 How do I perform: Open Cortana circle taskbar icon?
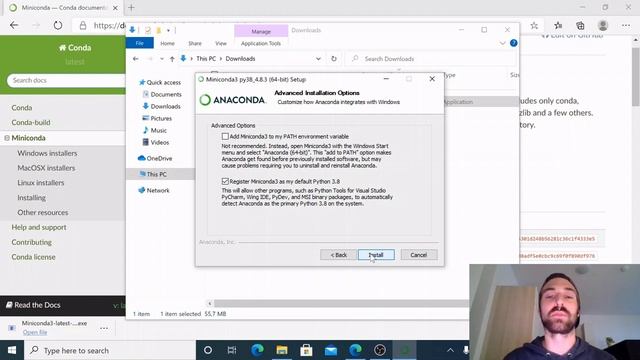(x=208, y=350)
